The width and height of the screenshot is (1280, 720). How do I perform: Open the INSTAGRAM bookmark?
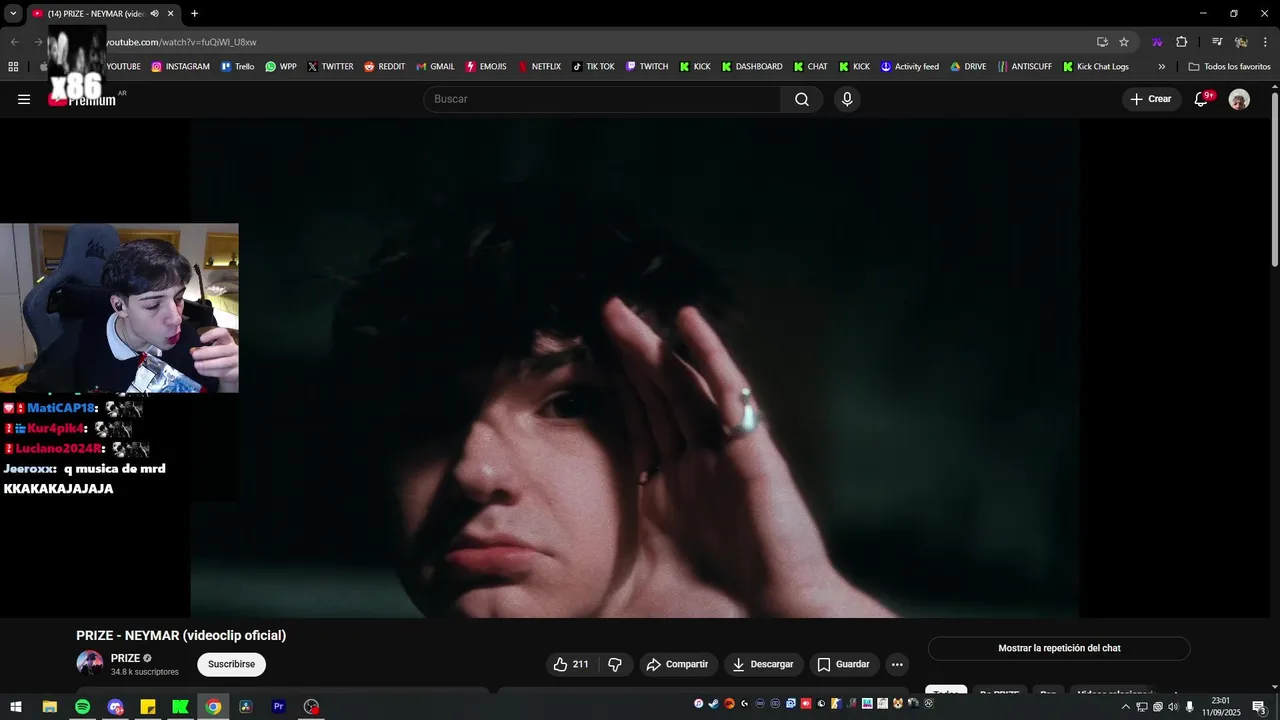point(181,67)
